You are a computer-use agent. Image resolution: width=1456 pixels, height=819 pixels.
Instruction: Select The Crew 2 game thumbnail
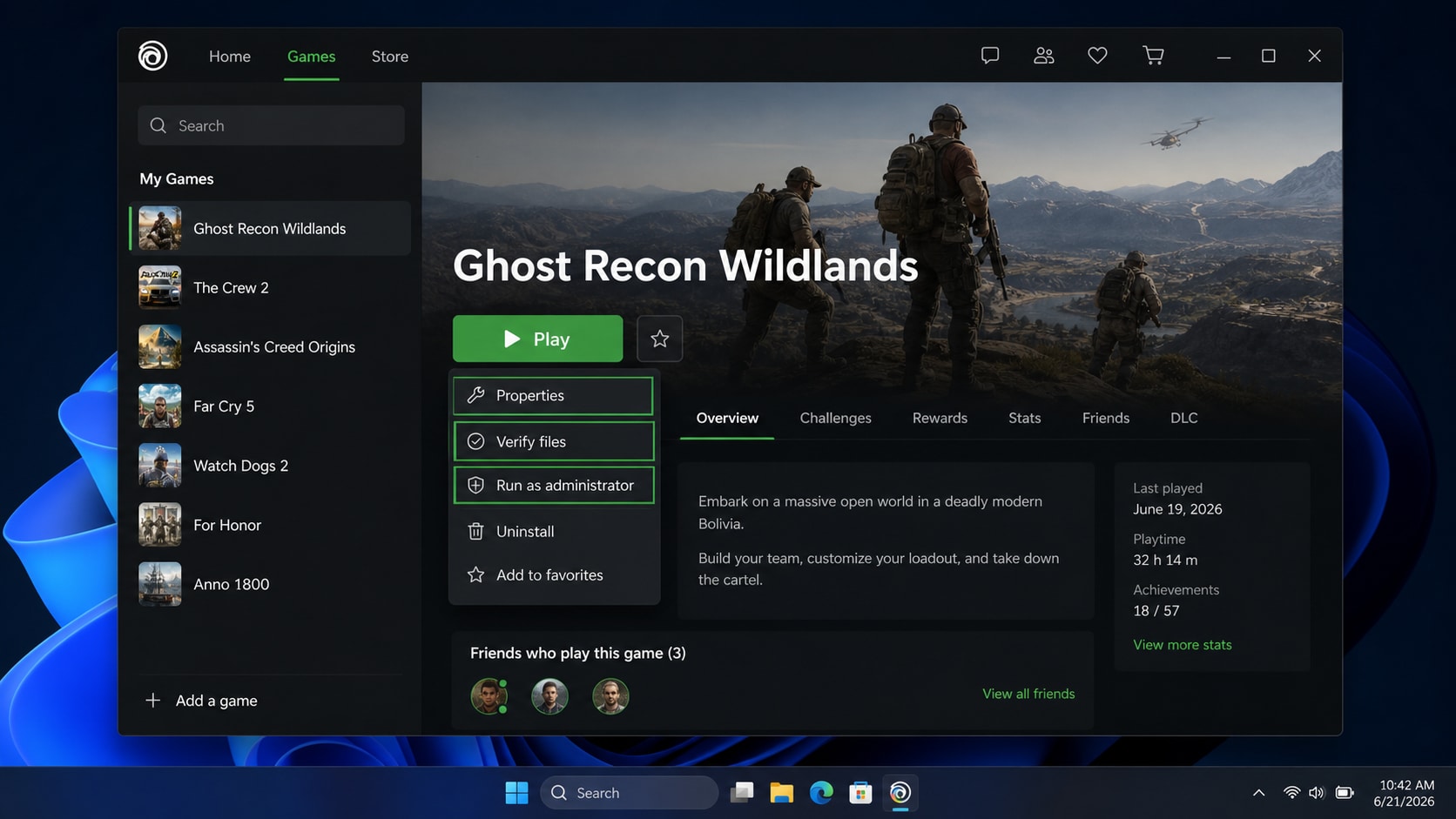pyautogui.click(x=160, y=287)
